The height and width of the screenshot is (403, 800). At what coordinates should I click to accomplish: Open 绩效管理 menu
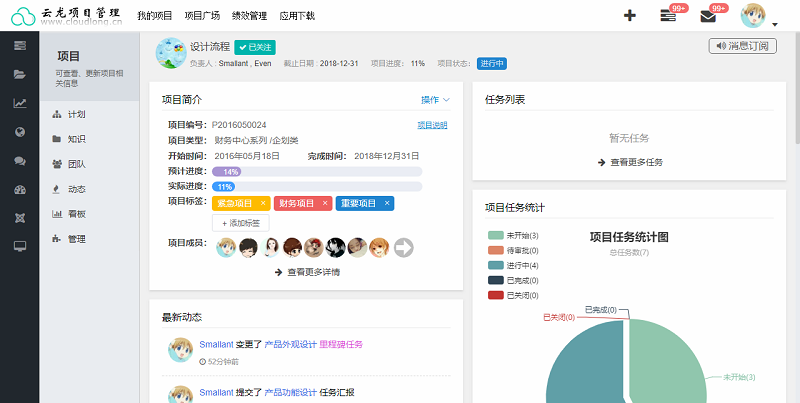pos(249,16)
